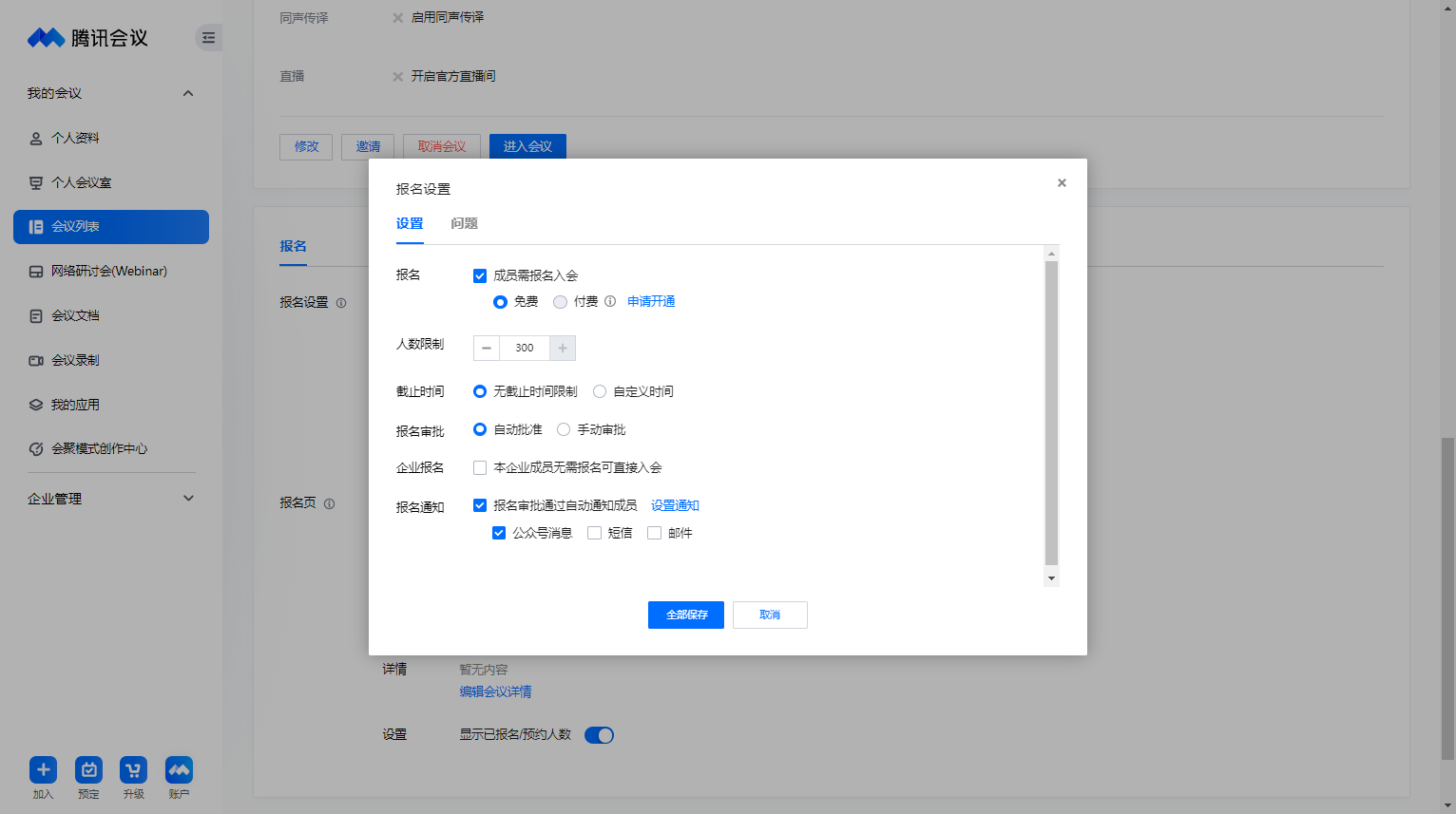The image size is (1456, 814).
Task: Click the dialog scrollbar down arrow
Action: 1051,578
